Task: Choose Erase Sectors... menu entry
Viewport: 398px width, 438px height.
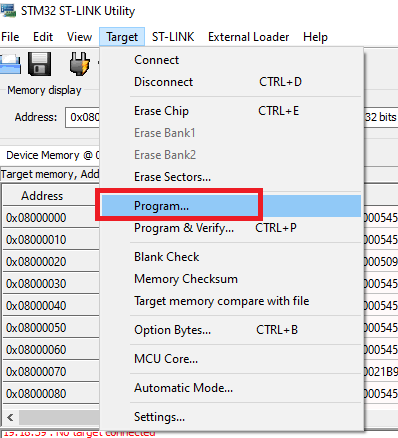Action: click(231, 177)
